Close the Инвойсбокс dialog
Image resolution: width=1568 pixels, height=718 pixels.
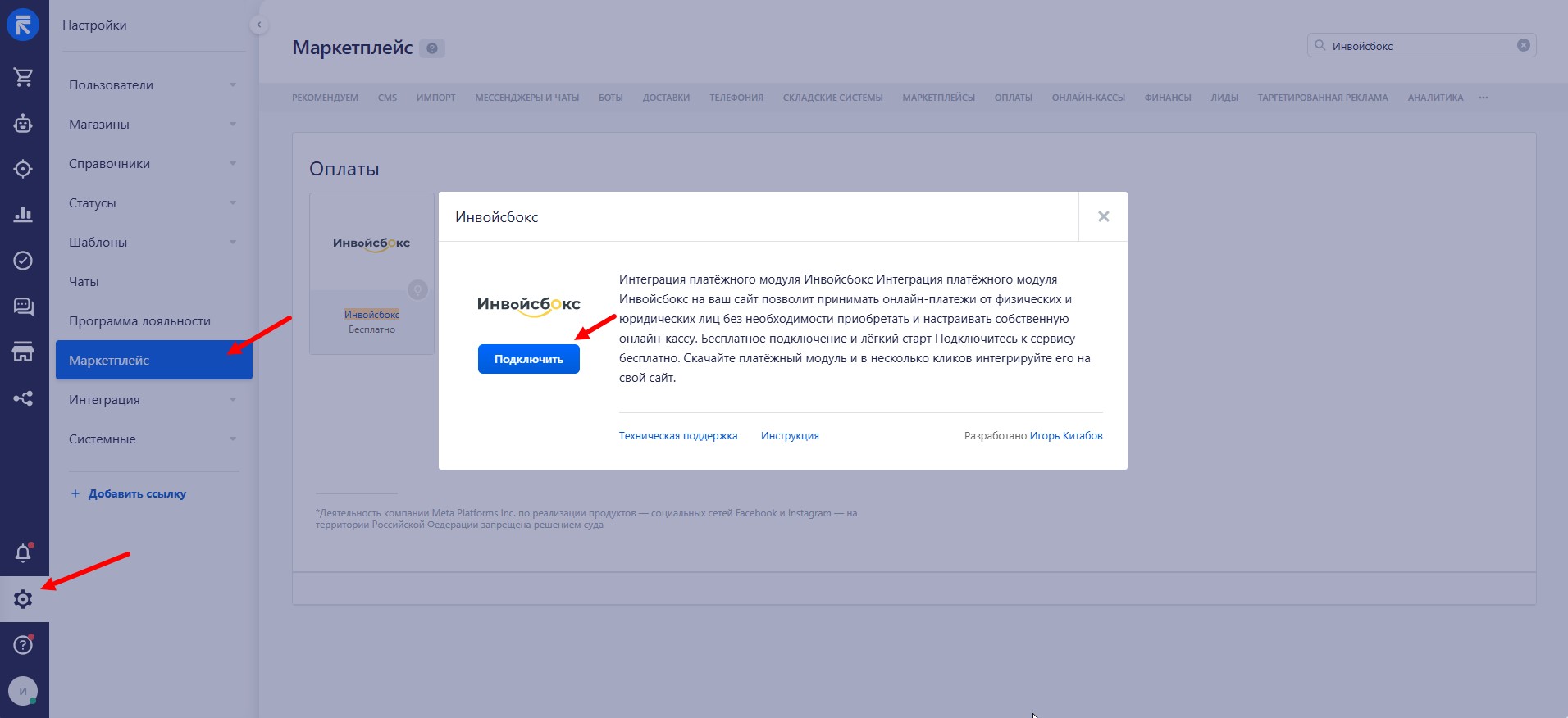tap(1103, 216)
